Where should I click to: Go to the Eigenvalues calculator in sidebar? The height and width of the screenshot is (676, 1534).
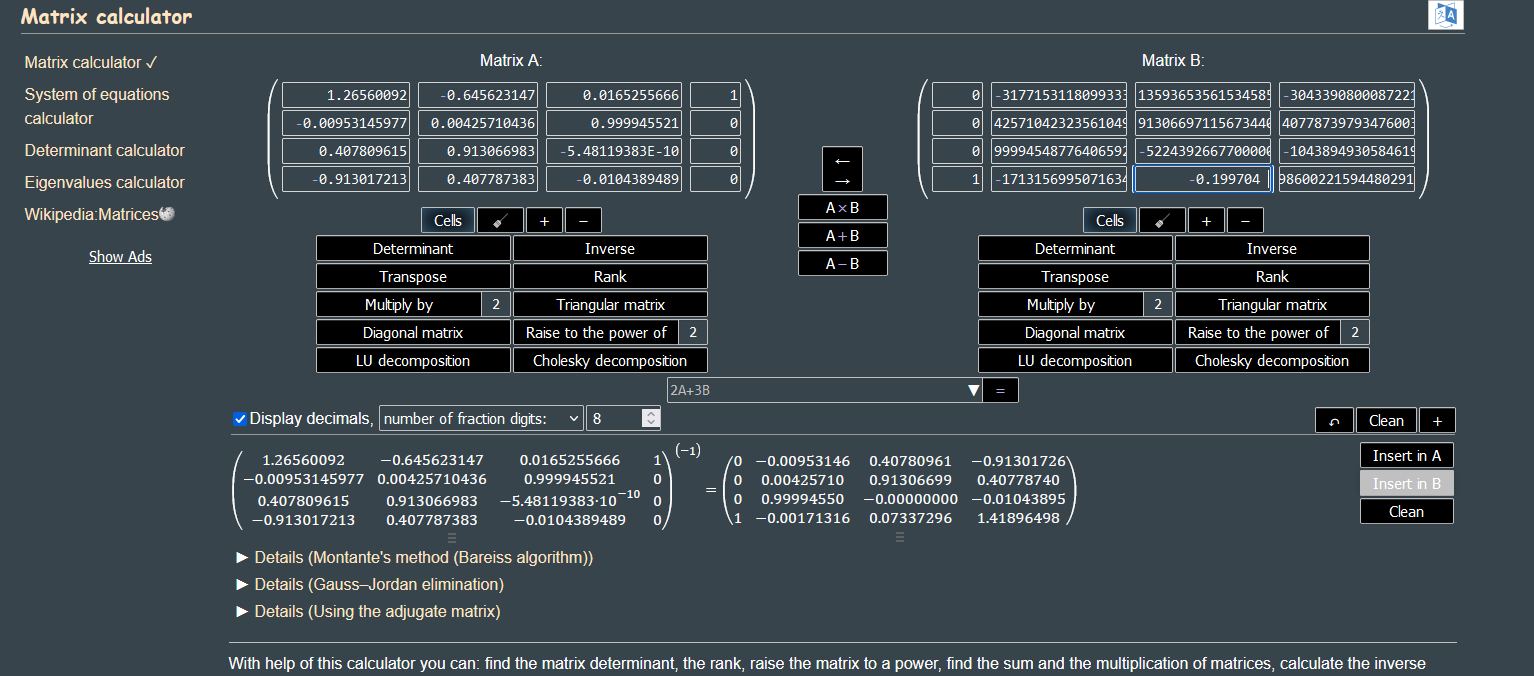coord(105,182)
